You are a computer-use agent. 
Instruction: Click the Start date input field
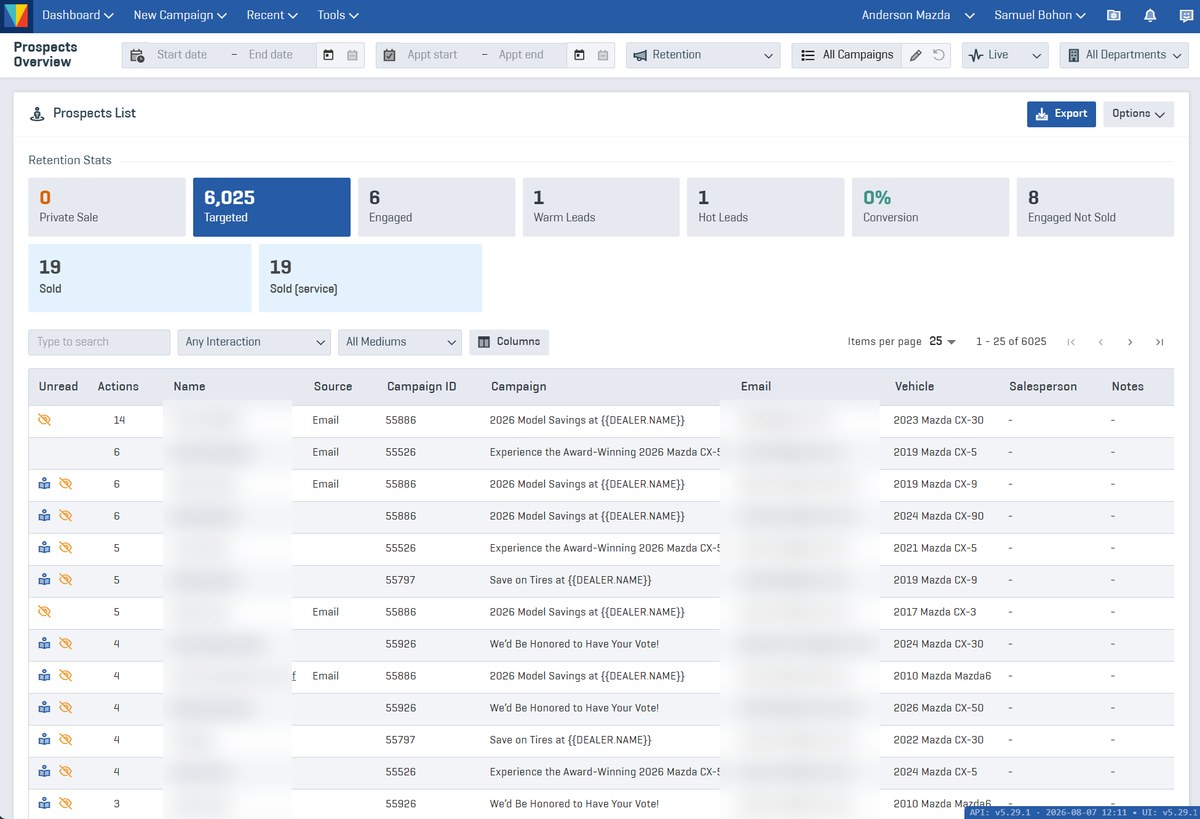tap(183, 55)
